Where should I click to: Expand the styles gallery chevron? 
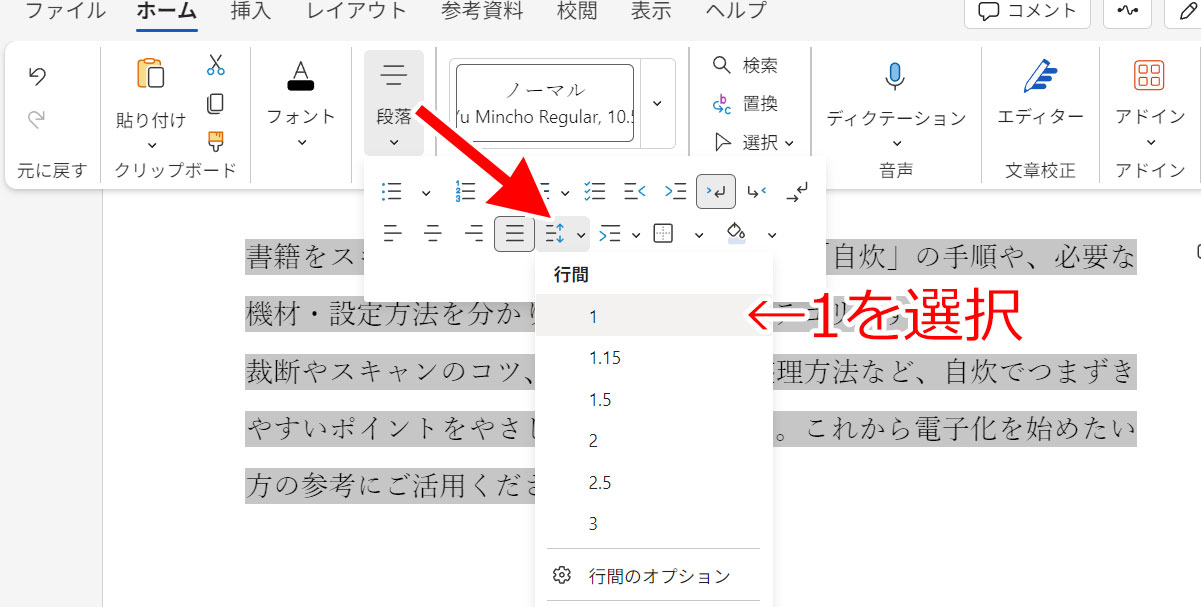pyautogui.click(x=657, y=103)
